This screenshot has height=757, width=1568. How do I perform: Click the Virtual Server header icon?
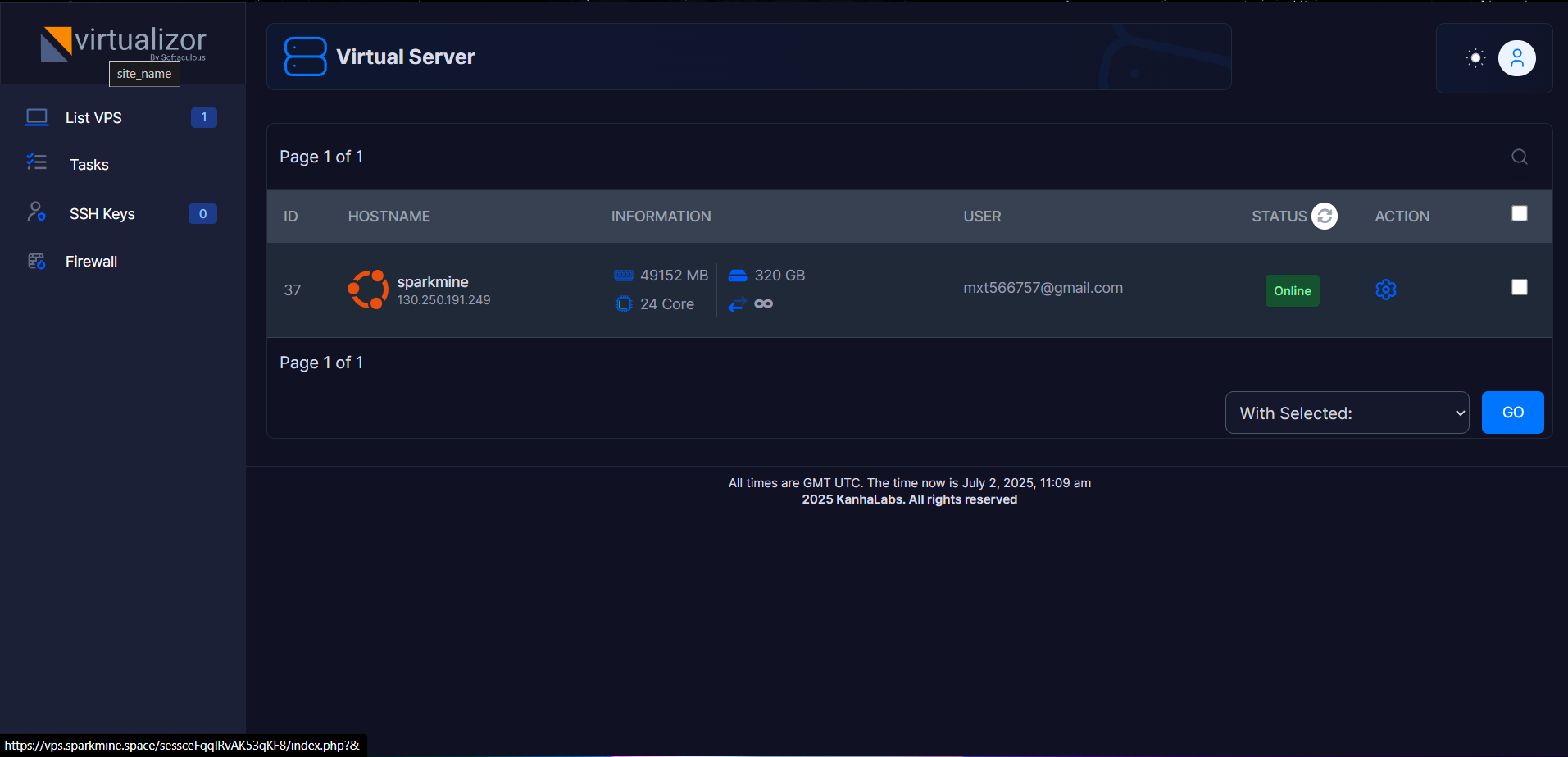click(305, 57)
